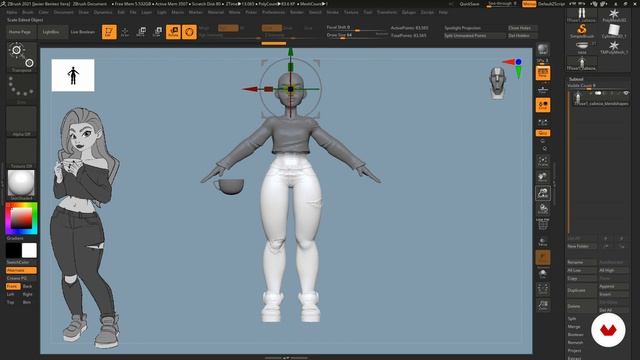Open the Zplugin menu
Screen dimensions: 640x360
[x=409, y=12]
